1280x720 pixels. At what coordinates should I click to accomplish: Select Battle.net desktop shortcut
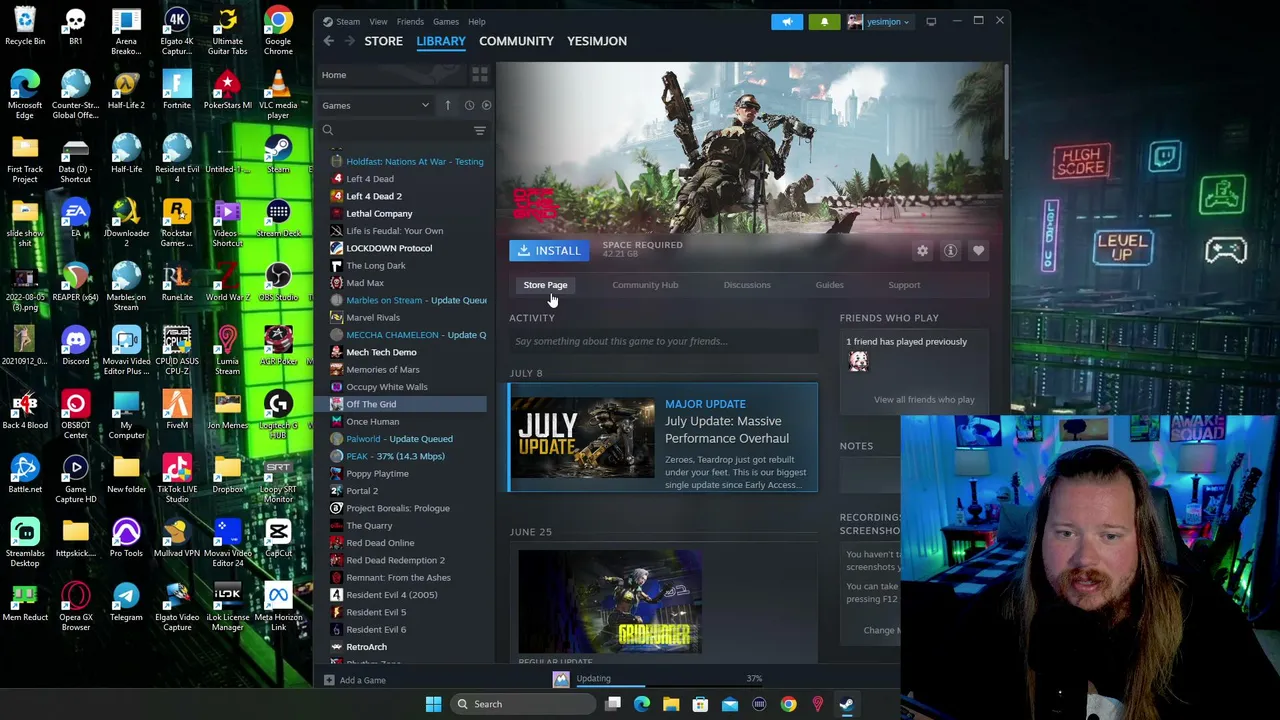point(25,475)
